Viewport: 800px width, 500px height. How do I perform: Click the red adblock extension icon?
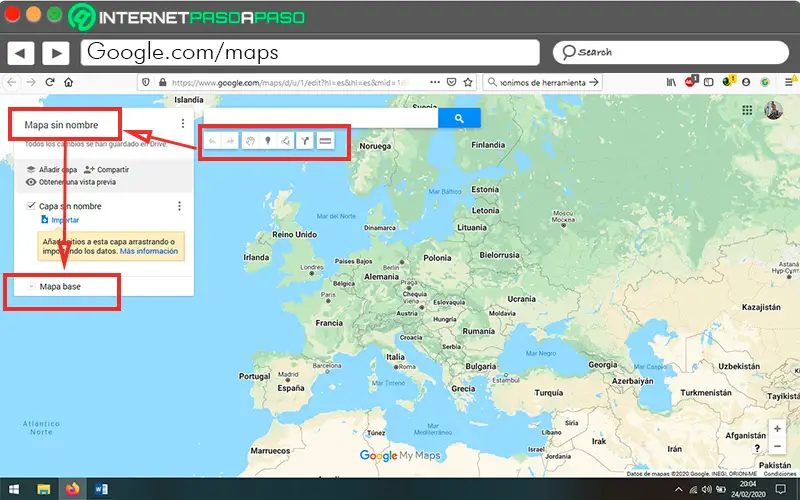coord(690,82)
